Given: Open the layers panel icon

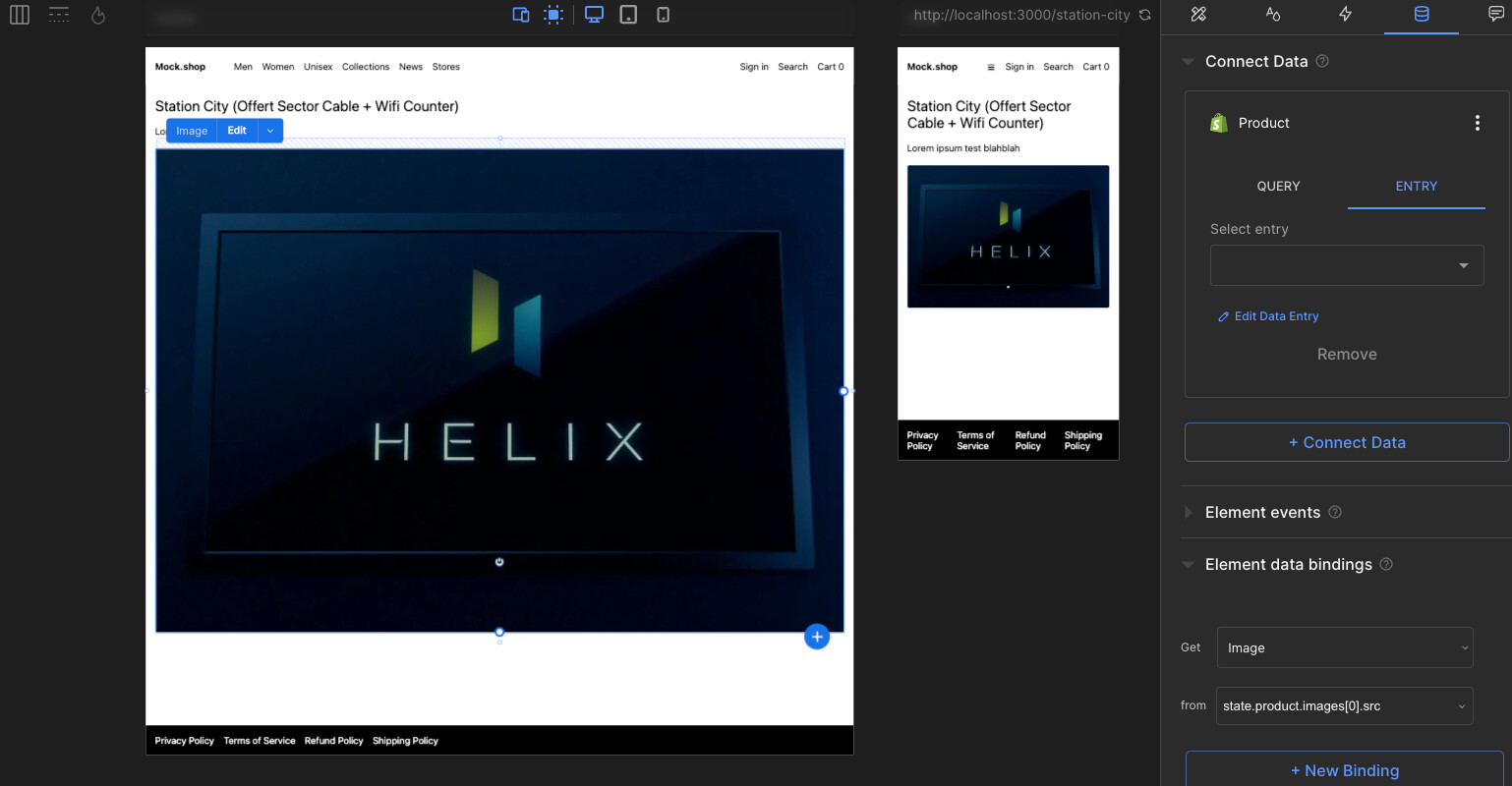Looking at the screenshot, I should tap(59, 15).
